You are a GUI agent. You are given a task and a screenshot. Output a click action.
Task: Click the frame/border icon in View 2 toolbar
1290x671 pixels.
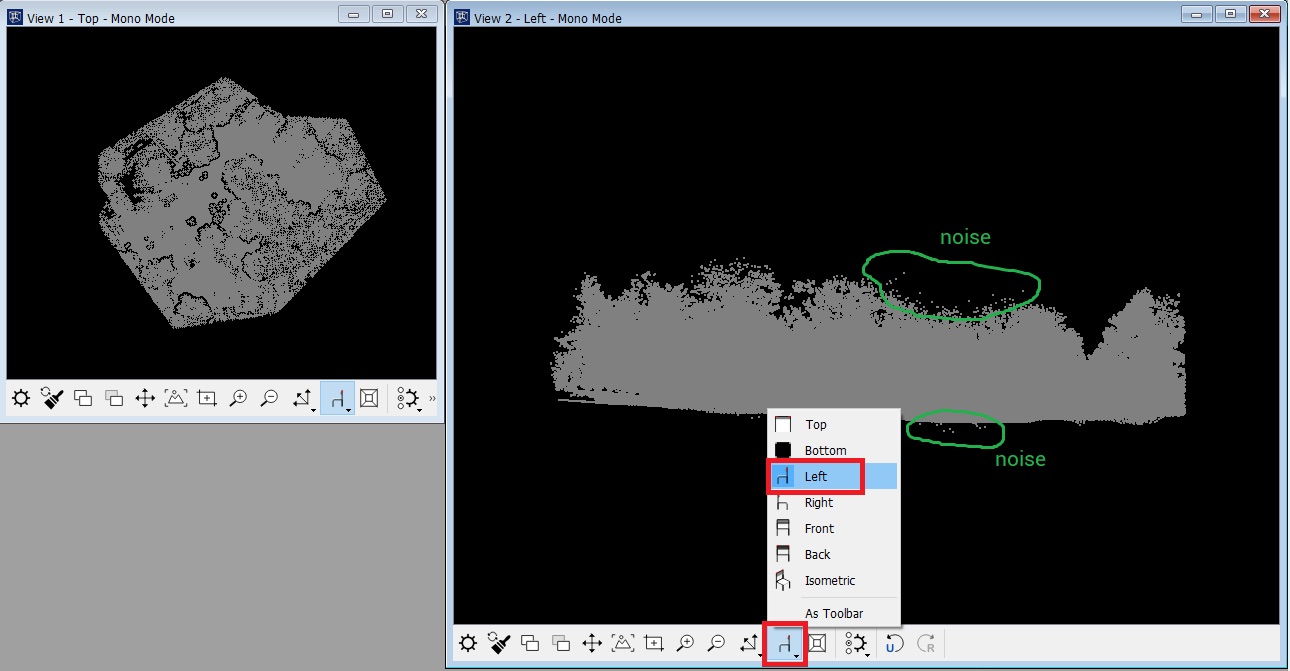click(x=816, y=644)
